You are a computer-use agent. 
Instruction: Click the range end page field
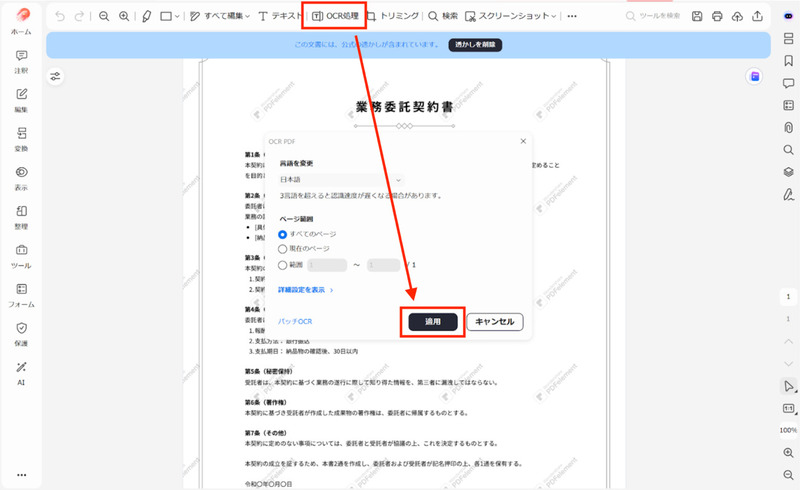tap(384, 265)
